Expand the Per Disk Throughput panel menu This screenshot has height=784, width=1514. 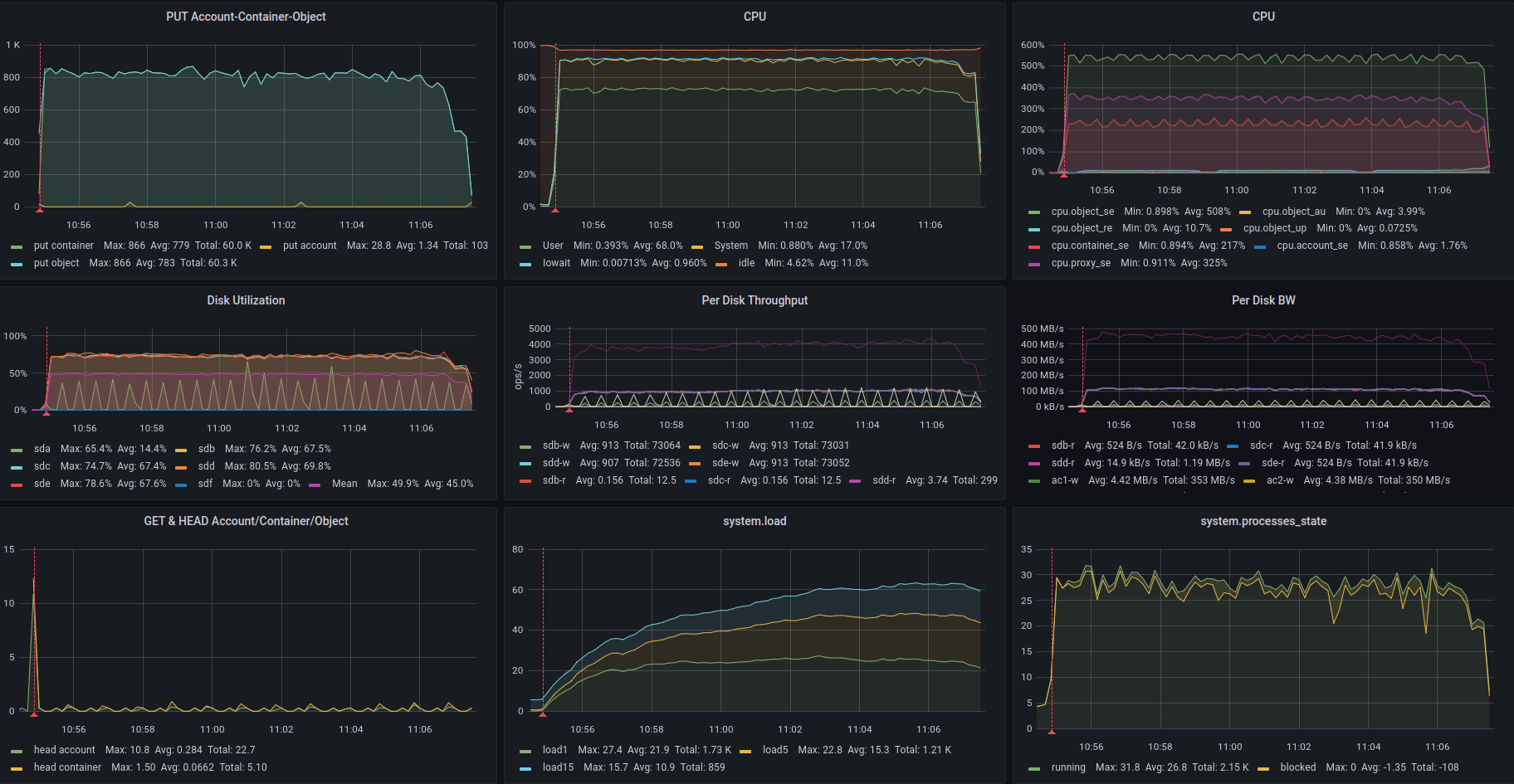(754, 300)
